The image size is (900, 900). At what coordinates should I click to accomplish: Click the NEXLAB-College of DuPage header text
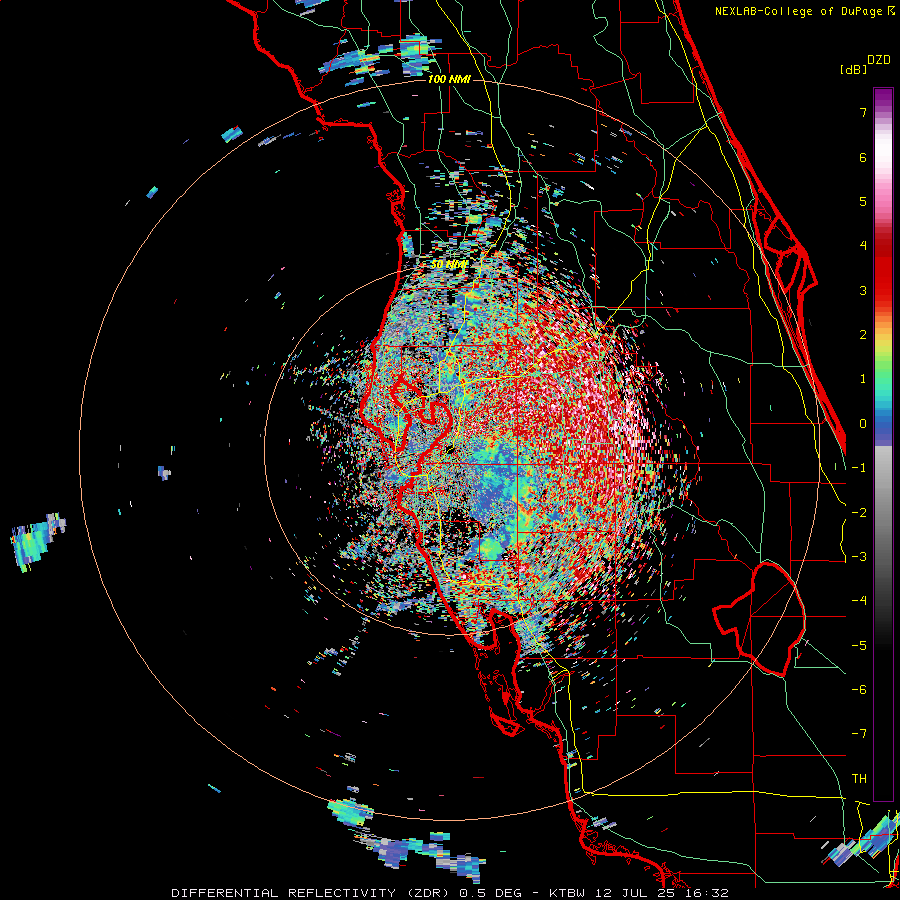(x=805, y=11)
